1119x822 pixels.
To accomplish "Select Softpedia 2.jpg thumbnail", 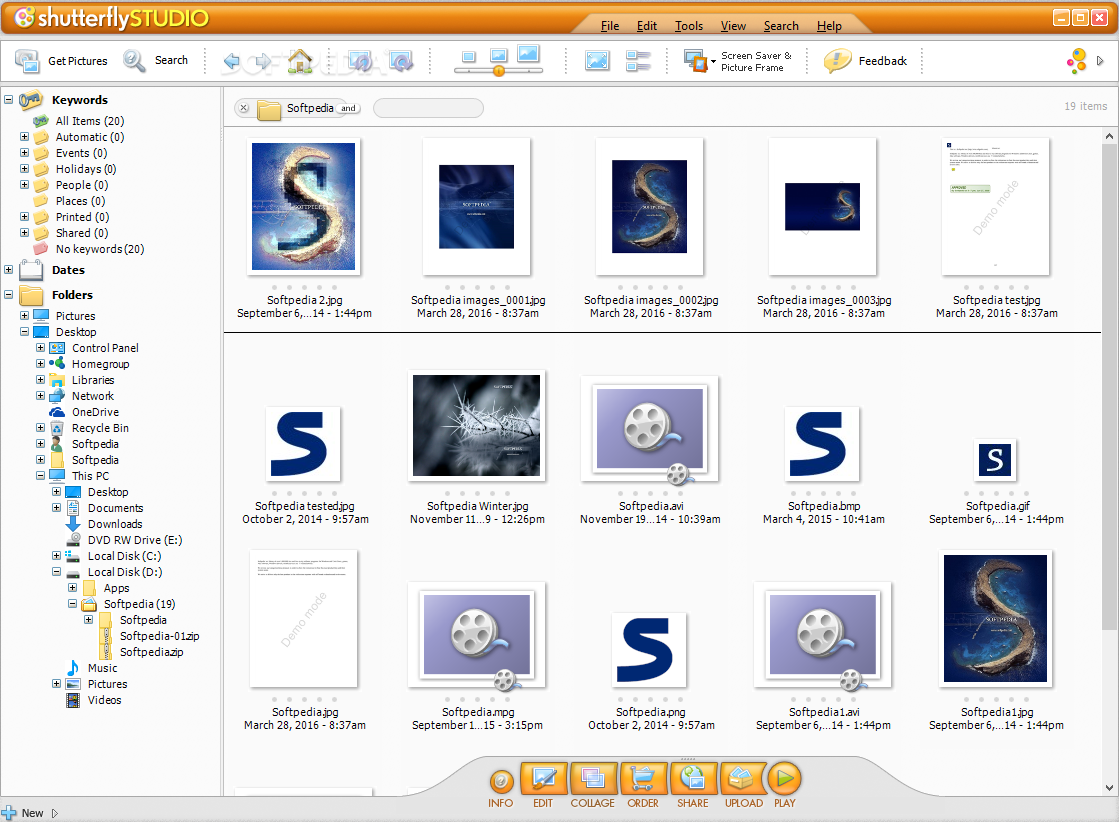I will point(303,206).
